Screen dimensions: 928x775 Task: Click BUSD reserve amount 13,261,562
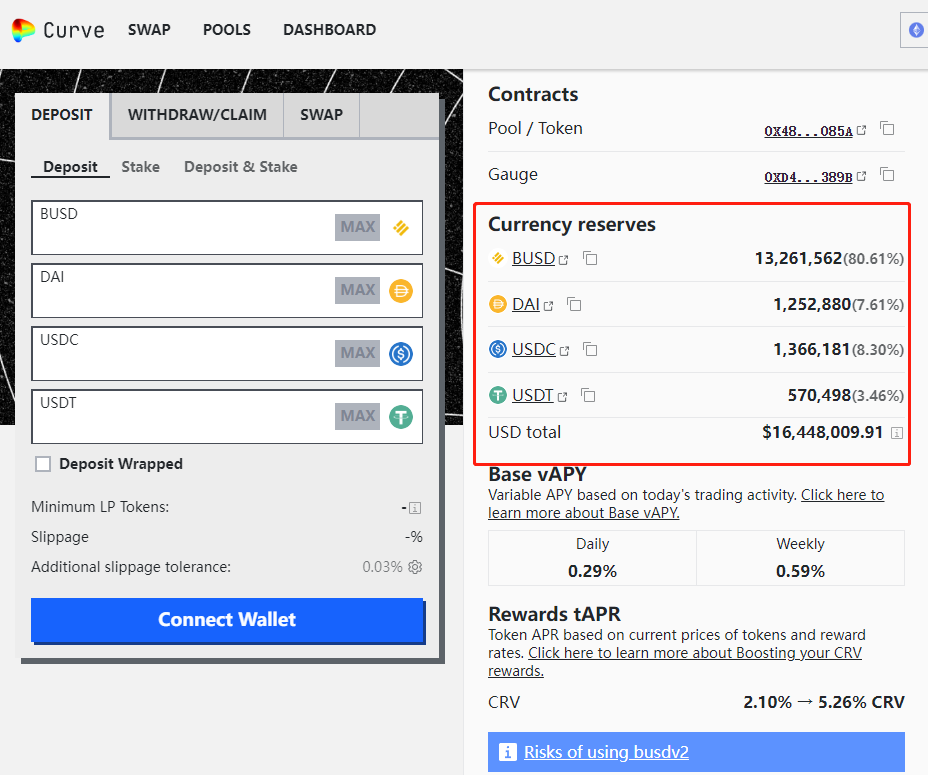point(798,258)
